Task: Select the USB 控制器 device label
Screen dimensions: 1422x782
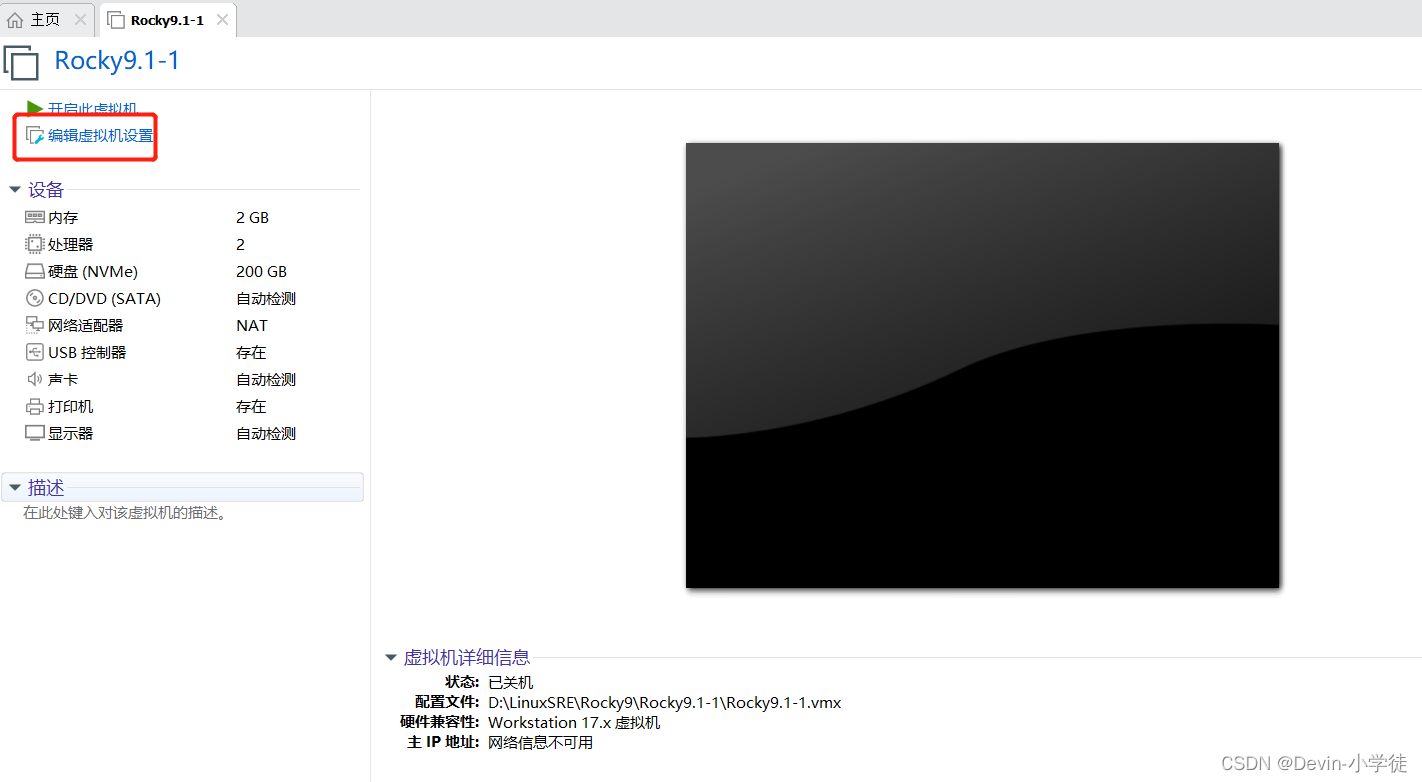Action: tap(87, 352)
